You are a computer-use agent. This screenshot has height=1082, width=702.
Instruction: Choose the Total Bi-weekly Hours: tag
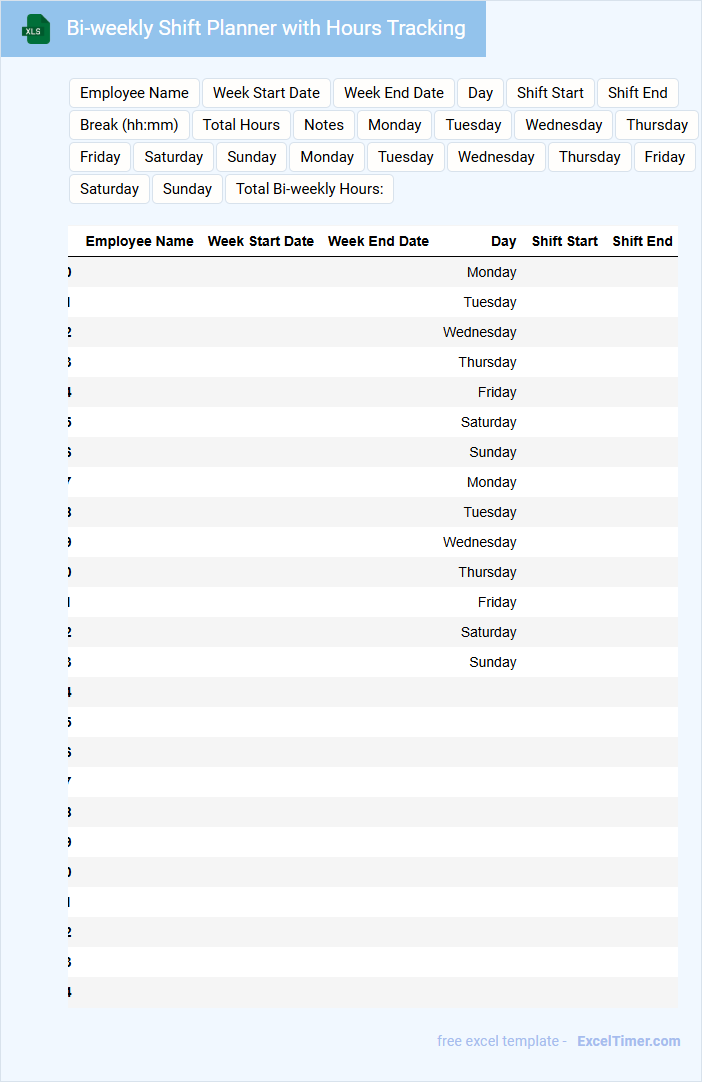tap(309, 189)
